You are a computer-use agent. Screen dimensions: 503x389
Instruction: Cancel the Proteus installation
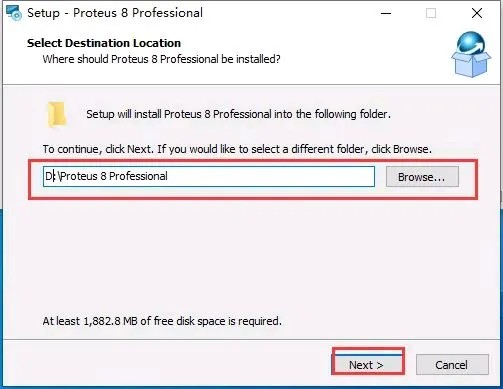pos(452,365)
